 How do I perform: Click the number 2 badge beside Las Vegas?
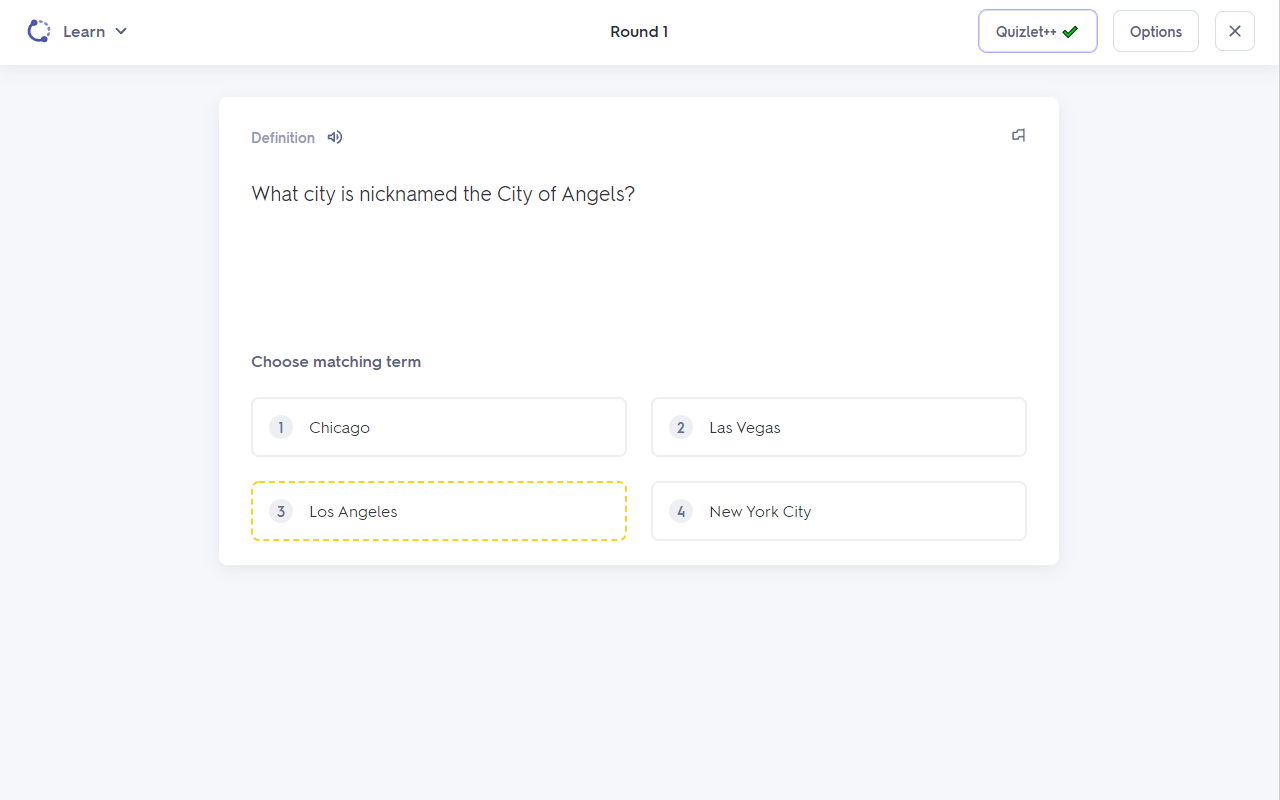681,427
